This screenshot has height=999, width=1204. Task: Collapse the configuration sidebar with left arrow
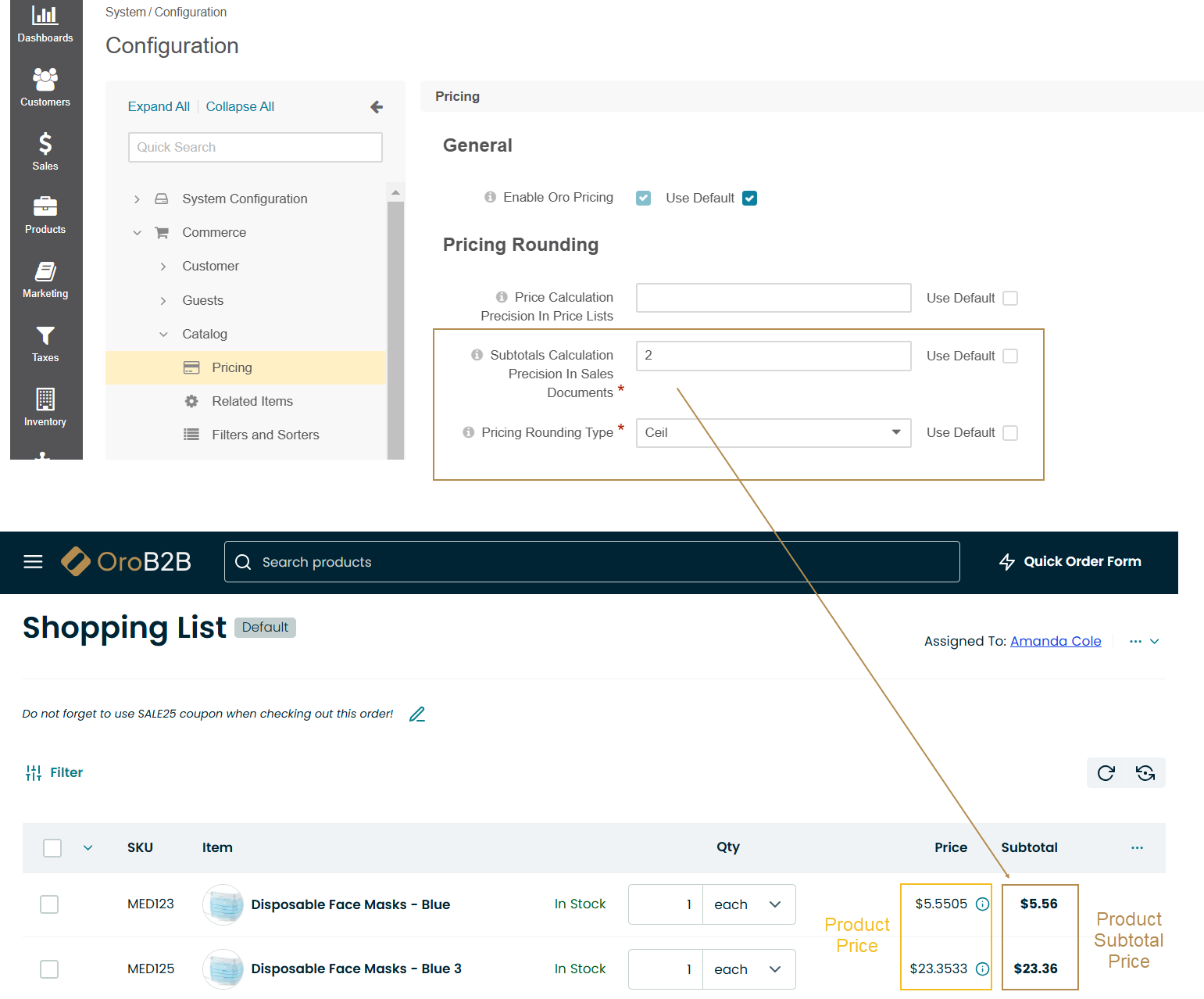point(377,107)
